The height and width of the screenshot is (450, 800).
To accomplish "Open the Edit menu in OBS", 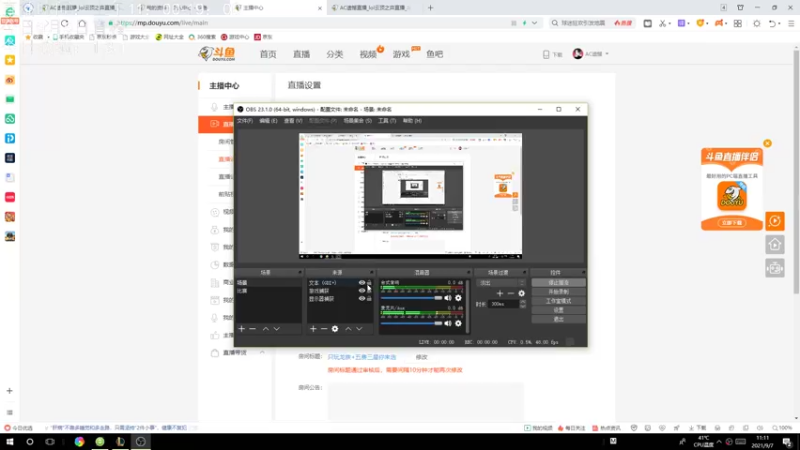I will [268, 121].
